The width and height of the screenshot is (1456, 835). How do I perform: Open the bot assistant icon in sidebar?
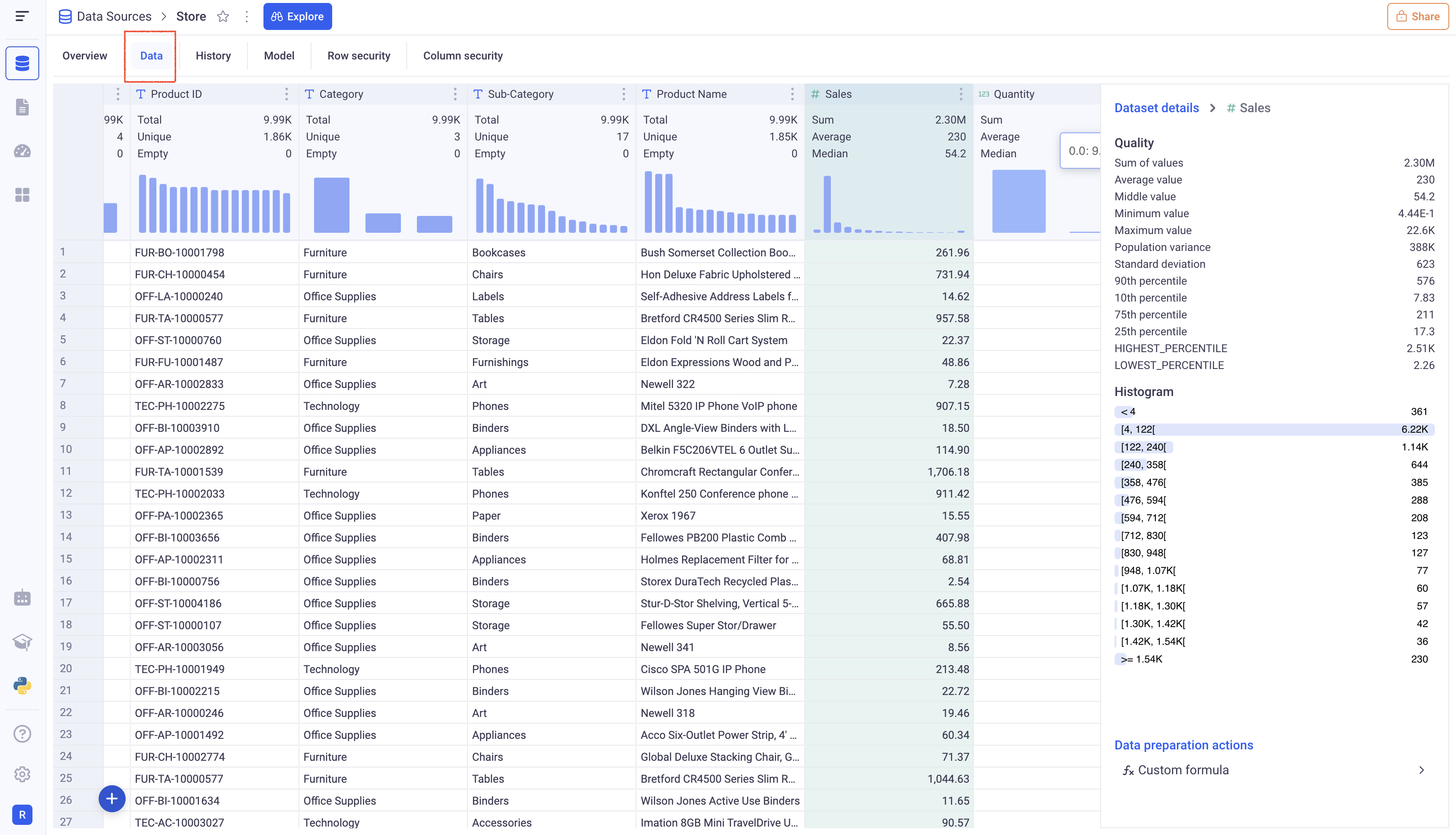[x=22, y=598]
